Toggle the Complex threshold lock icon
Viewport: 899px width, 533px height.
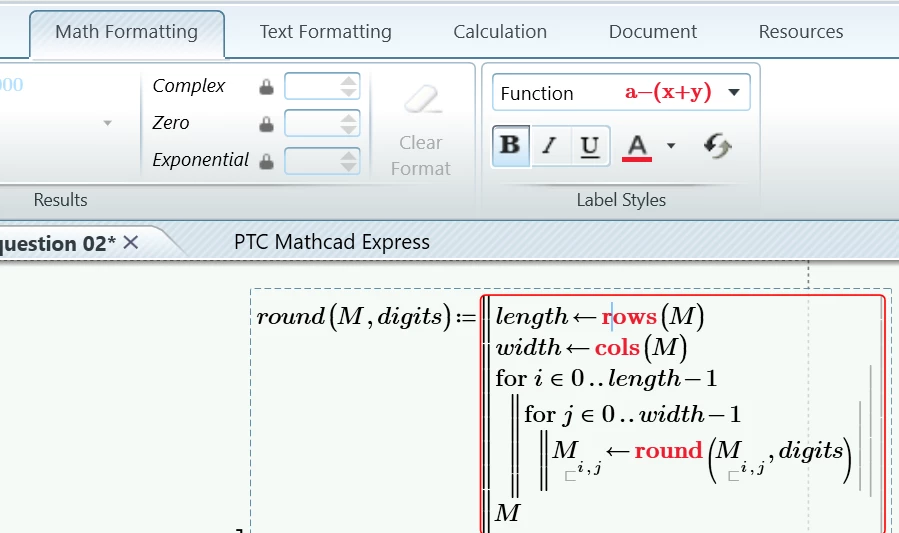266,87
